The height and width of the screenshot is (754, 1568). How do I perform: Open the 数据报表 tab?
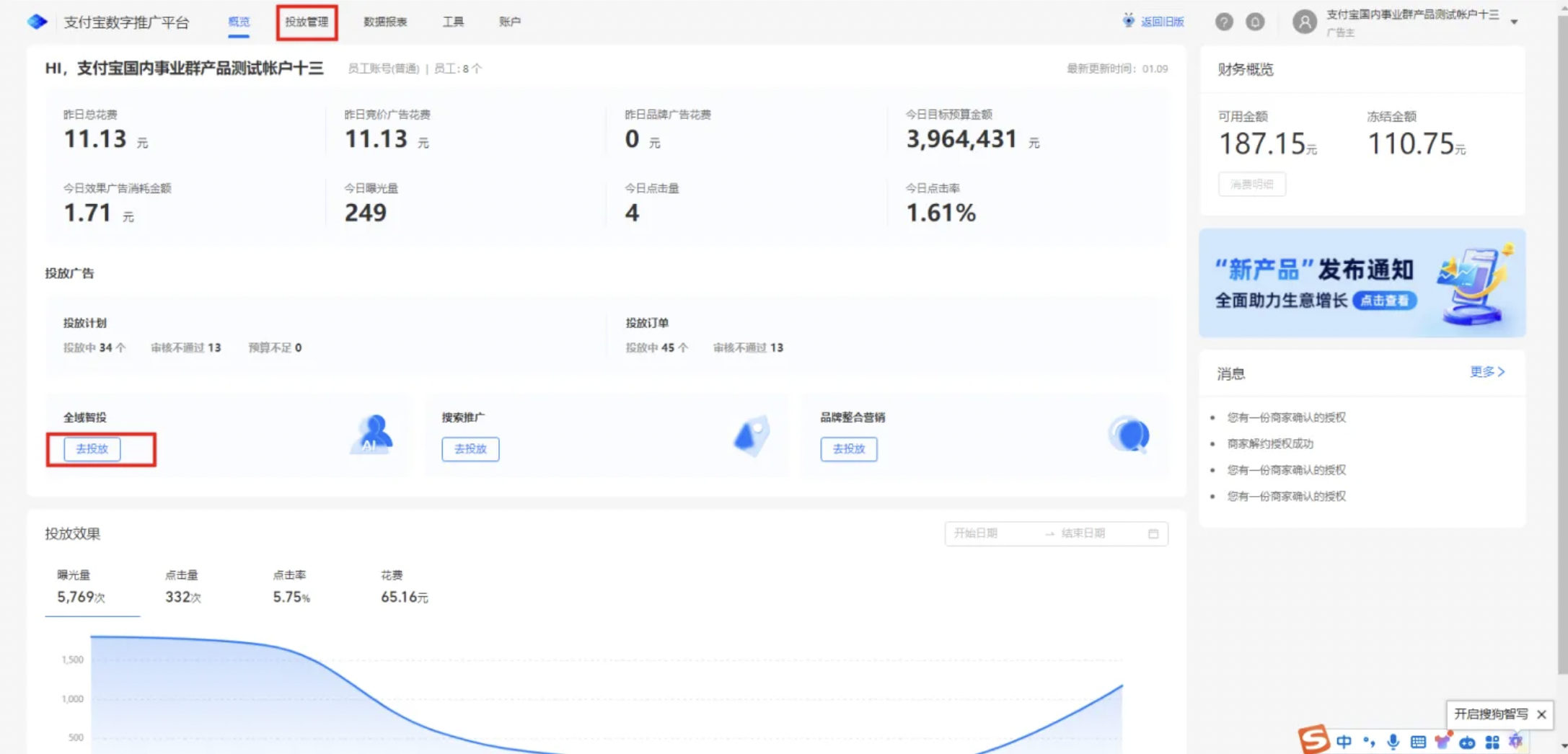click(x=385, y=22)
